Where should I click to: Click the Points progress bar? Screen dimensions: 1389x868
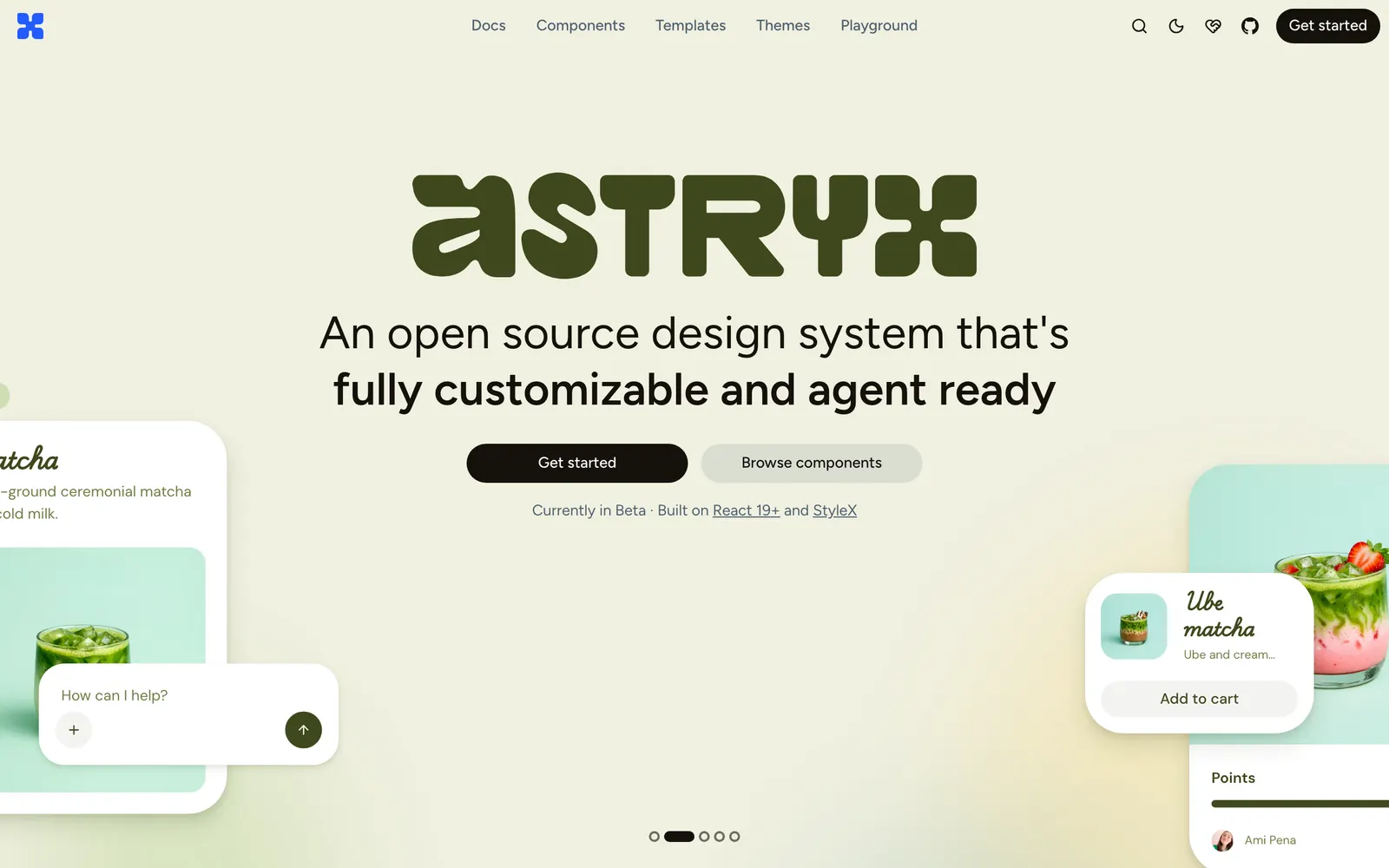(1300, 804)
